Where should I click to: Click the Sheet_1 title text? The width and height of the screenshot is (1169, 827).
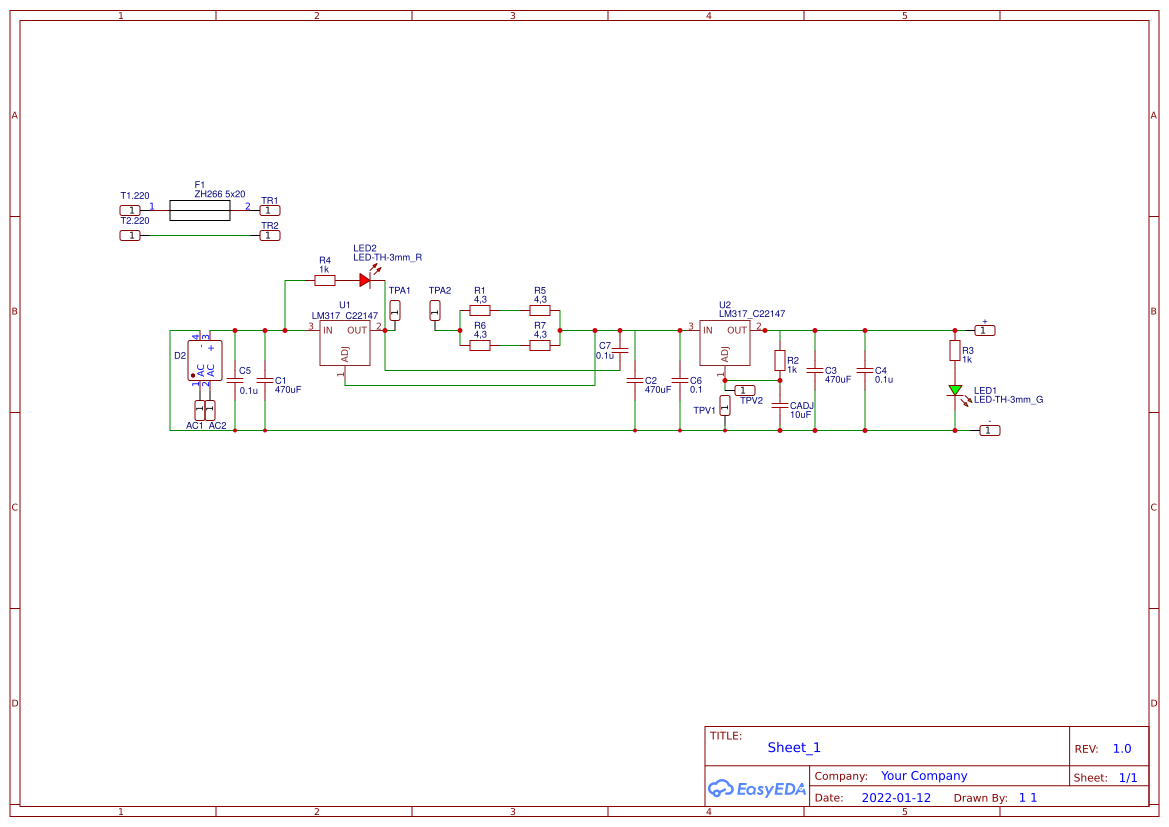(x=793, y=747)
